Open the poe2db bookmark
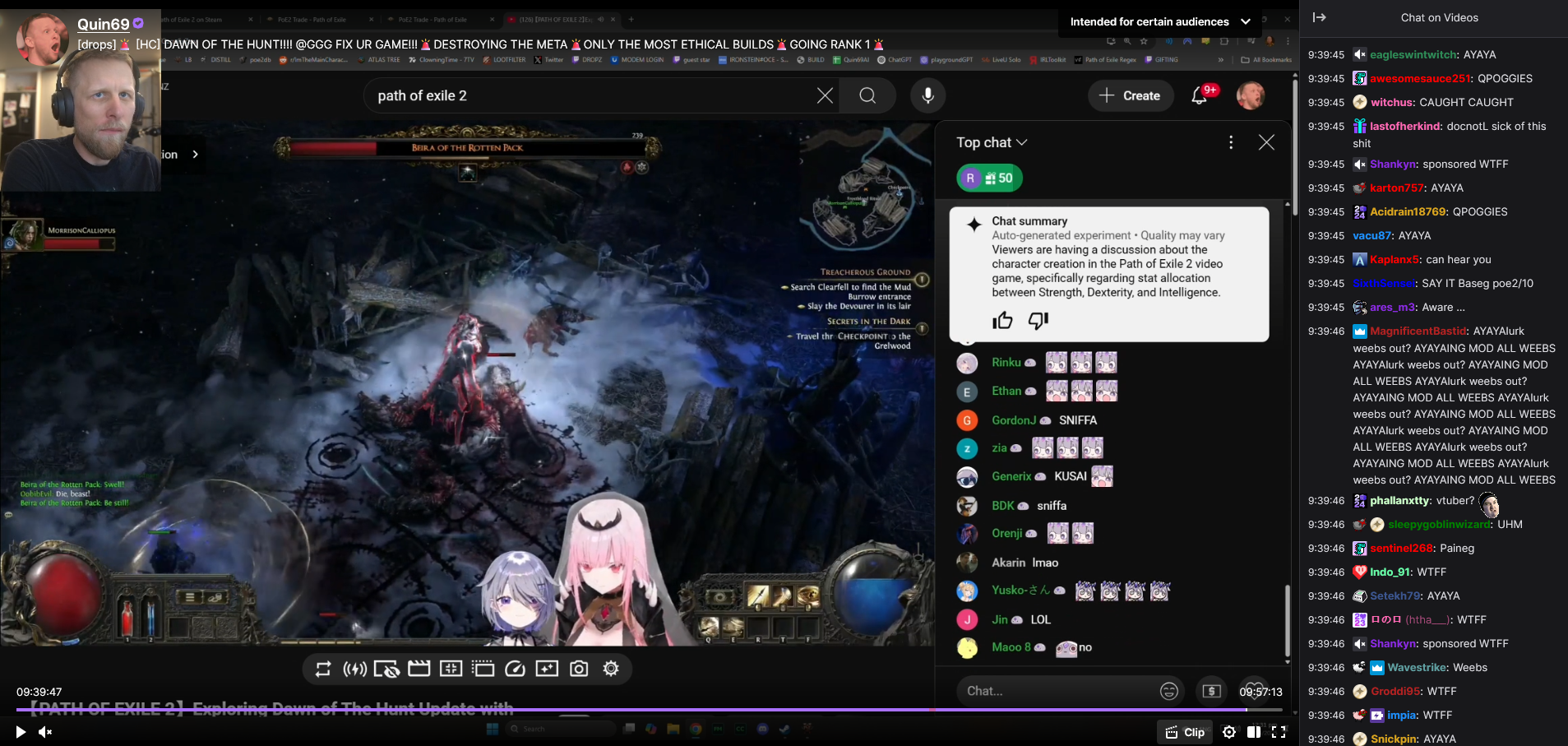The width and height of the screenshot is (1568, 746). coord(256,60)
